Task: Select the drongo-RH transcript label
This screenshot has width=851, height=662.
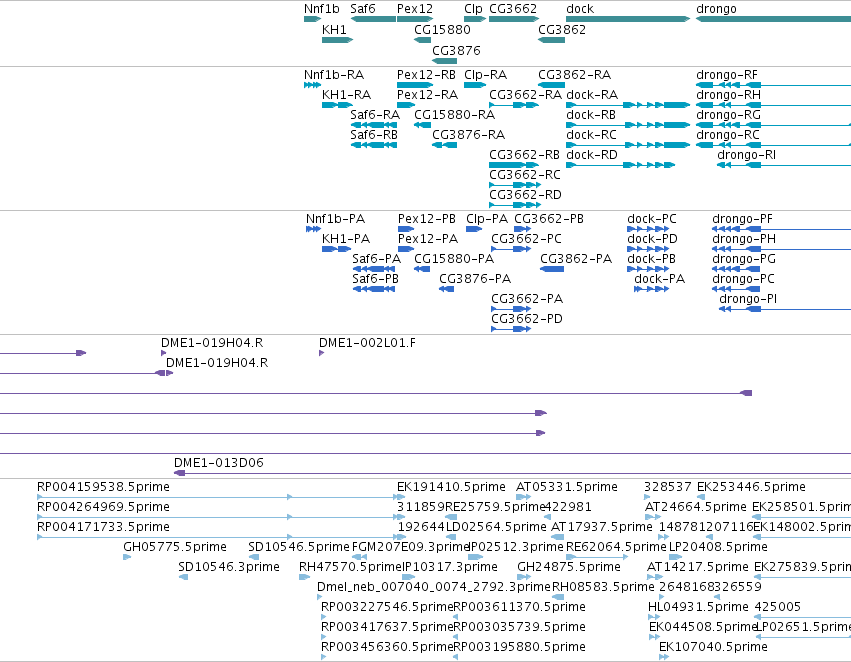Action: point(728,94)
